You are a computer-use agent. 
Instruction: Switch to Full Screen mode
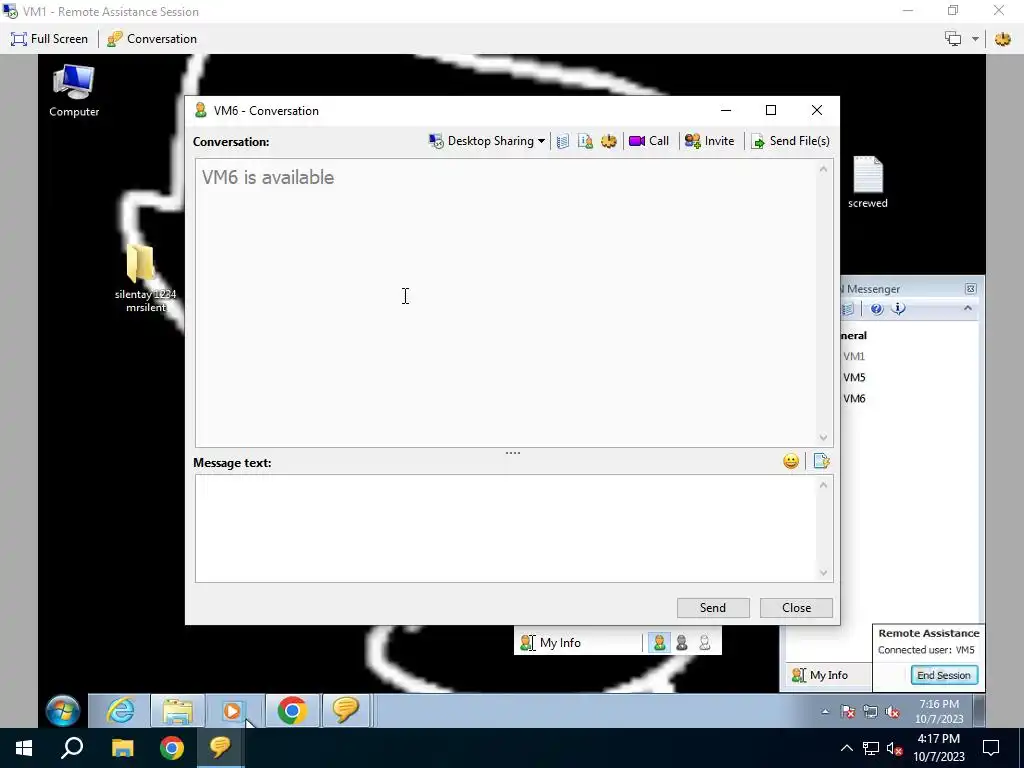click(50, 39)
